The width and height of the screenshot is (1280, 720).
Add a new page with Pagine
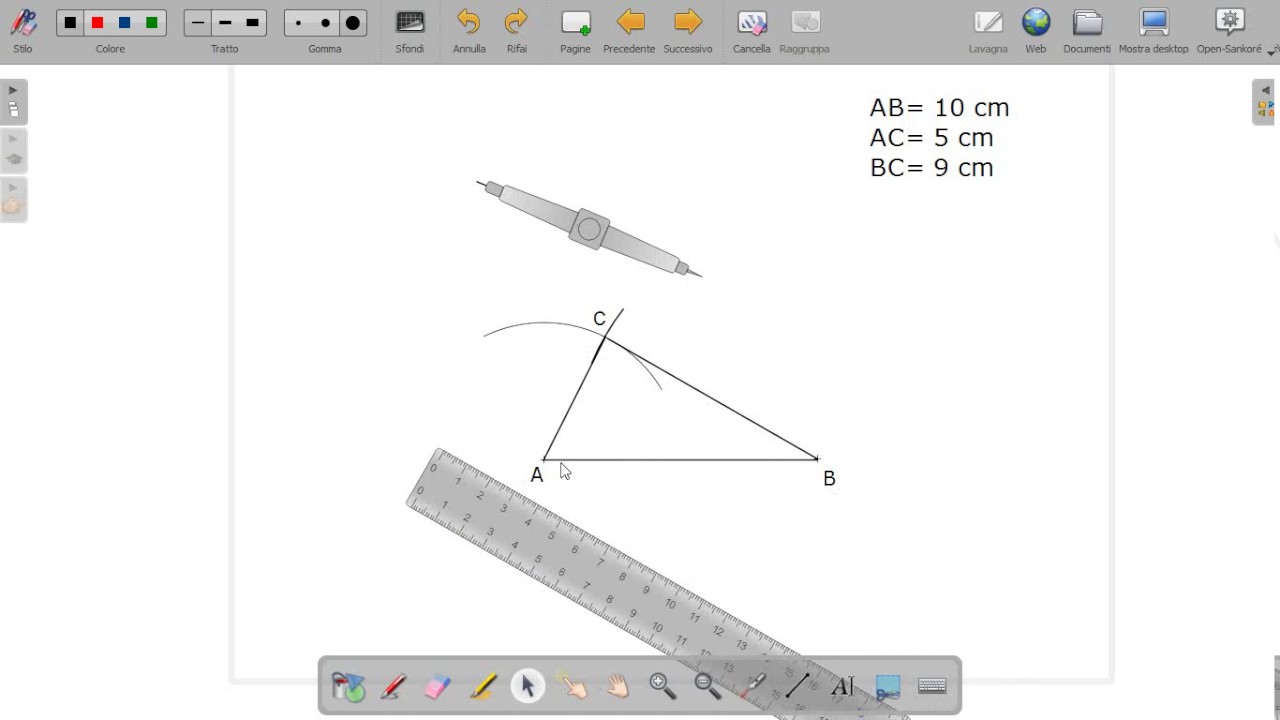click(x=575, y=31)
